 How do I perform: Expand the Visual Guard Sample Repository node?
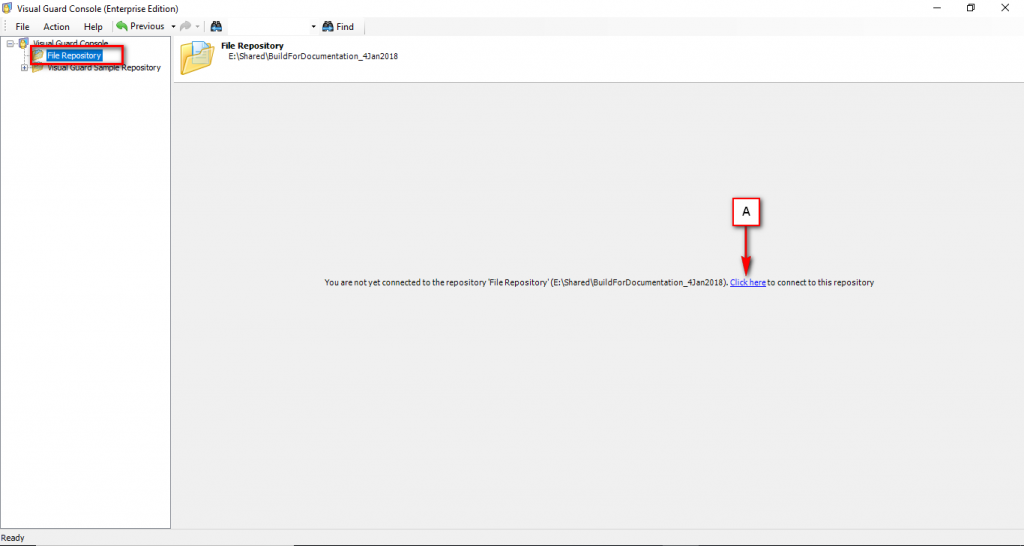tap(24, 68)
